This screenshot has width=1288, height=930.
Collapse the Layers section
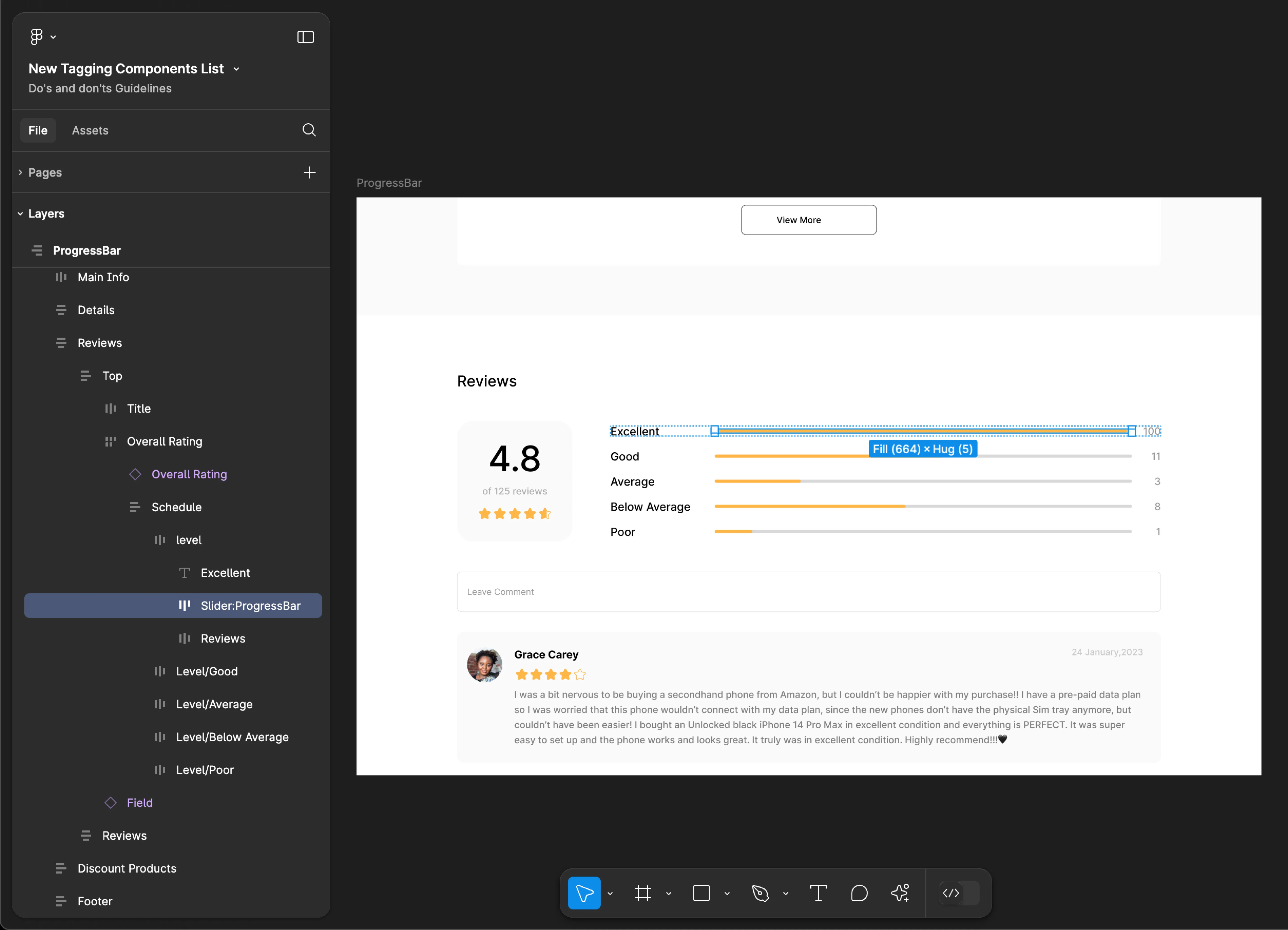[20, 213]
